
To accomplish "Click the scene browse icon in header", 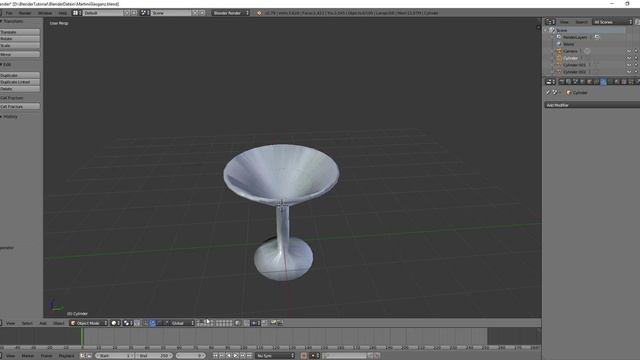I will click(x=145, y=13).
